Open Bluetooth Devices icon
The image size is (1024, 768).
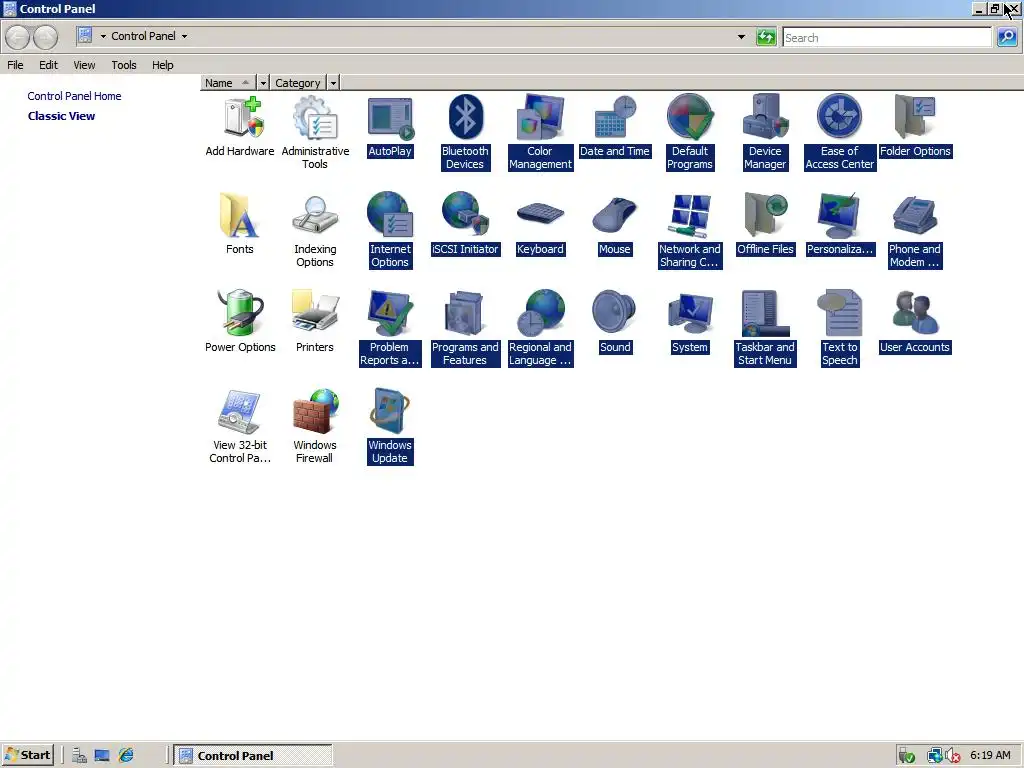coord(465,133)
